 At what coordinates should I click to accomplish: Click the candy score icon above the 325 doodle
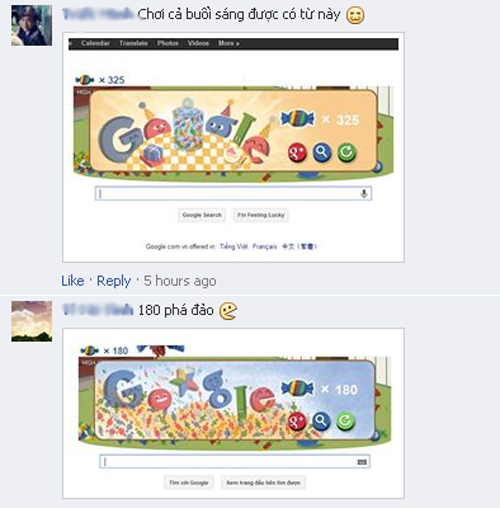(x=85, y=80)
